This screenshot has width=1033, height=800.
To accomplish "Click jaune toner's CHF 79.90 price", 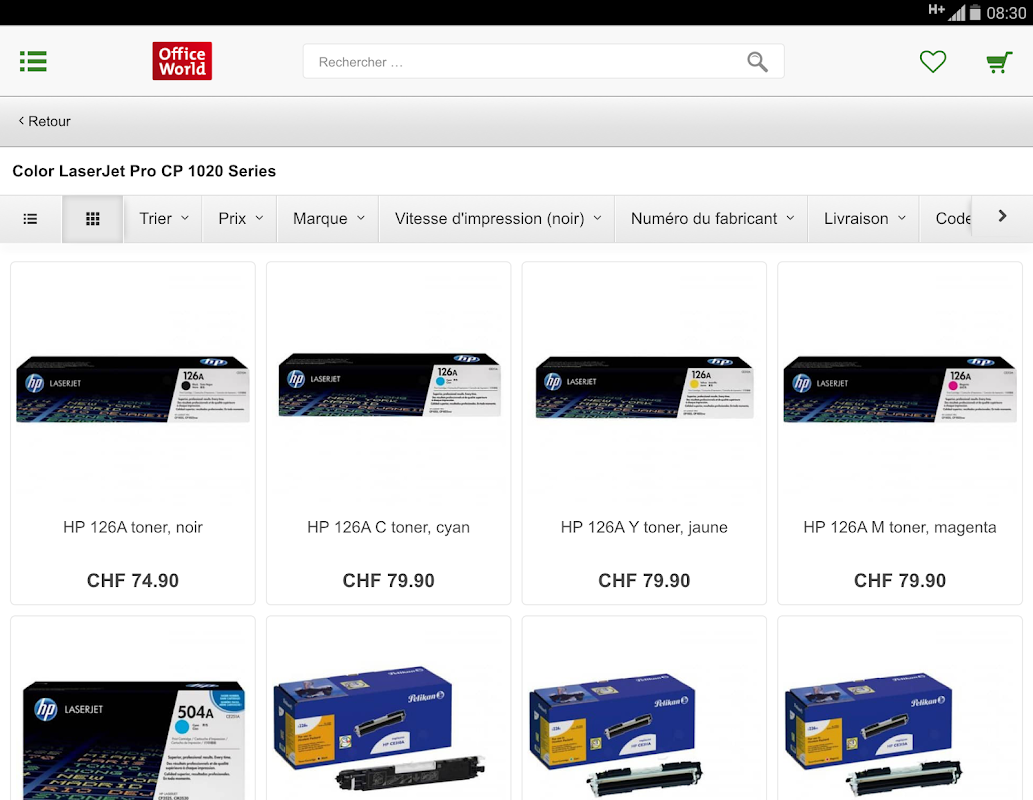I will pos(644,581).
